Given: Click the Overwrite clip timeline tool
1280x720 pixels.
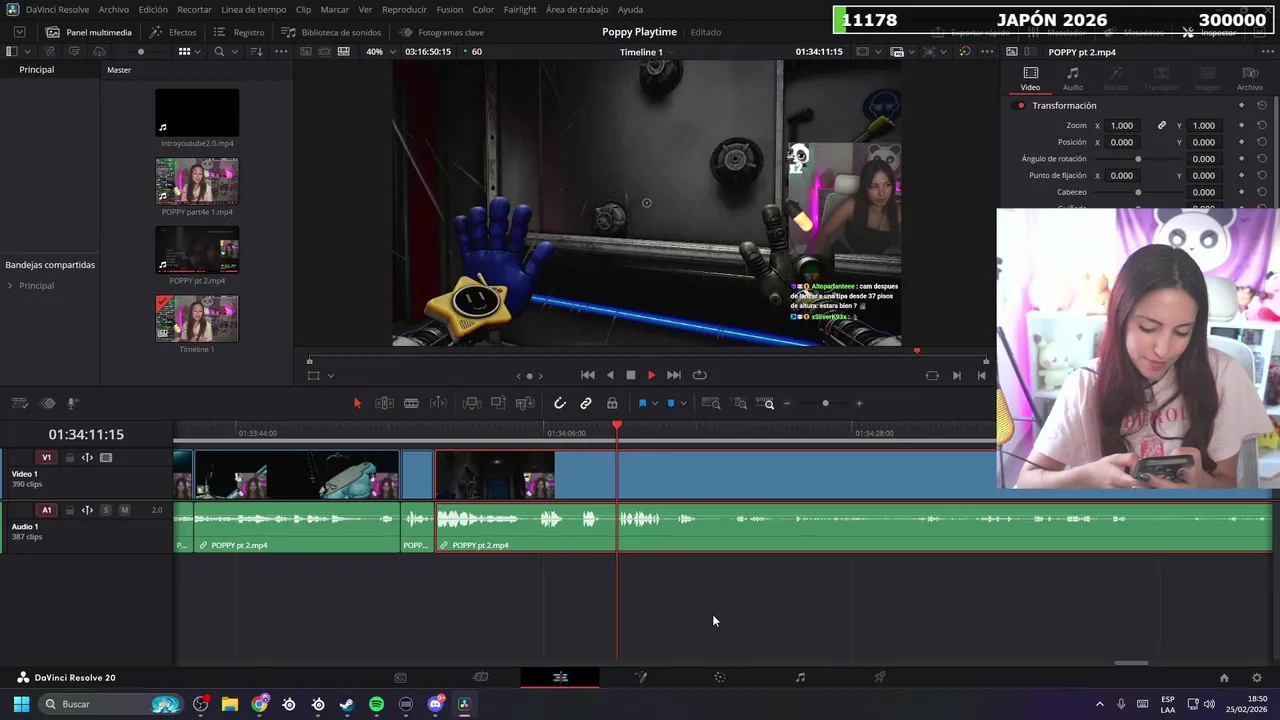Looking at the screenshot, I should pyautogui.click(x=498, y=403).
